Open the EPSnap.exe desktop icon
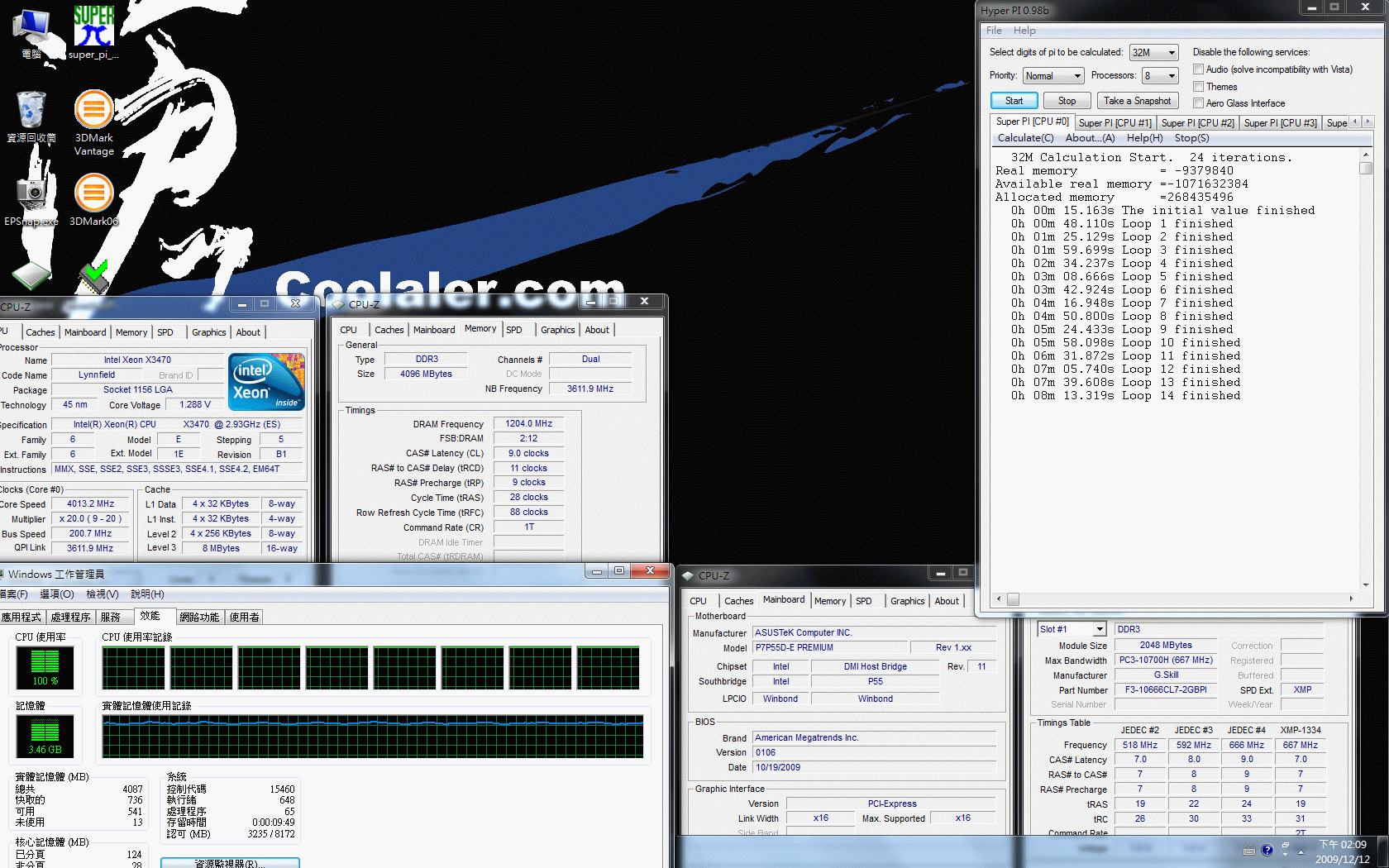Viewport: 1389px width, 868px height. tap(31, 200)
